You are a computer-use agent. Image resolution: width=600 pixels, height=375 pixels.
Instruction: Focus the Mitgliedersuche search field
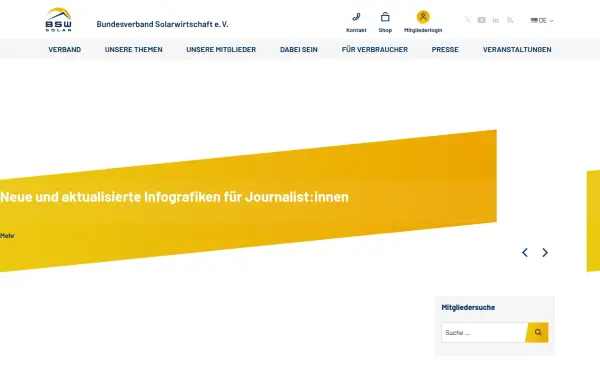484,333
